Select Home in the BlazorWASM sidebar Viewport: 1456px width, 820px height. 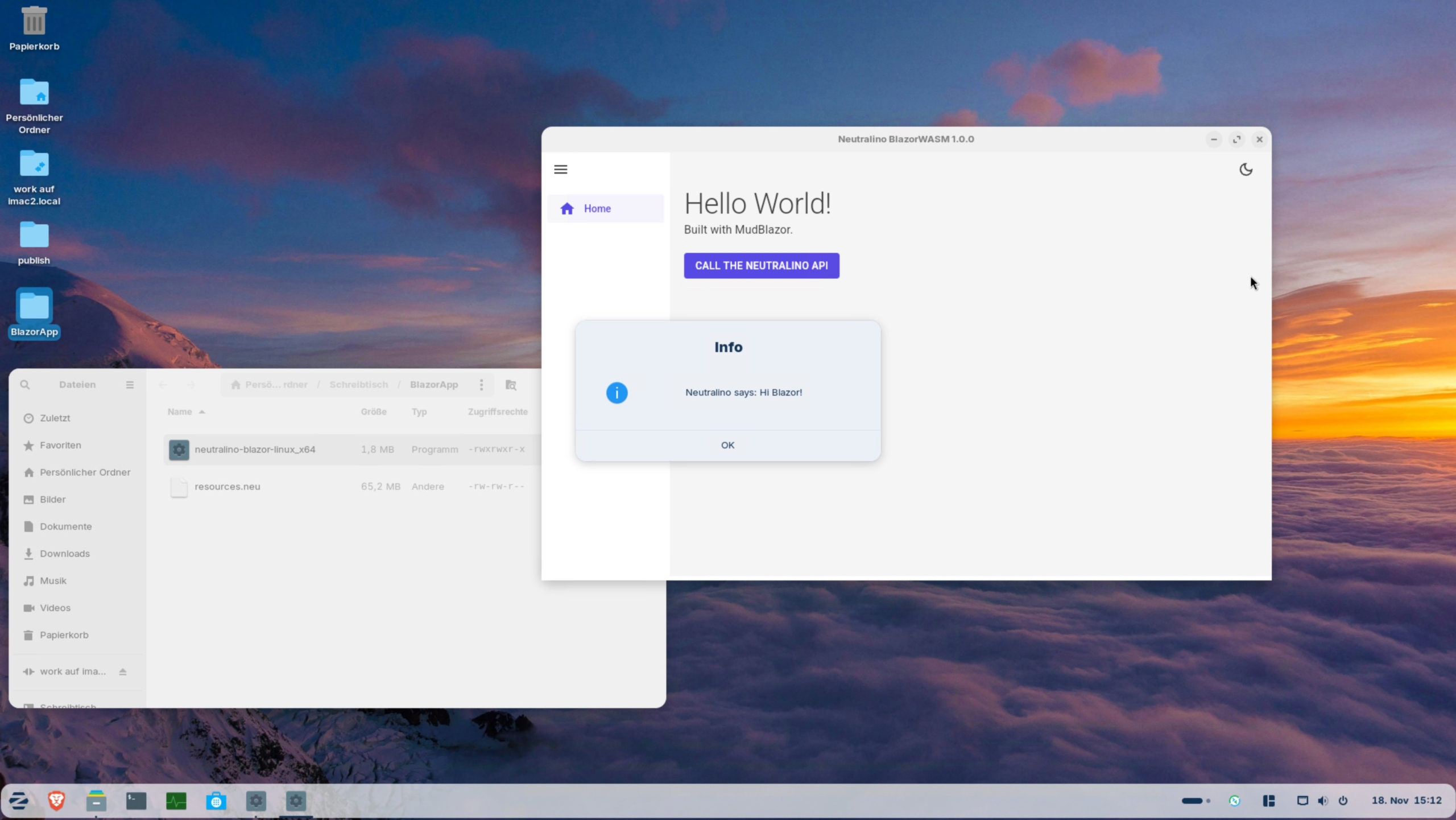pyautogui.click(x=597, y=208)
